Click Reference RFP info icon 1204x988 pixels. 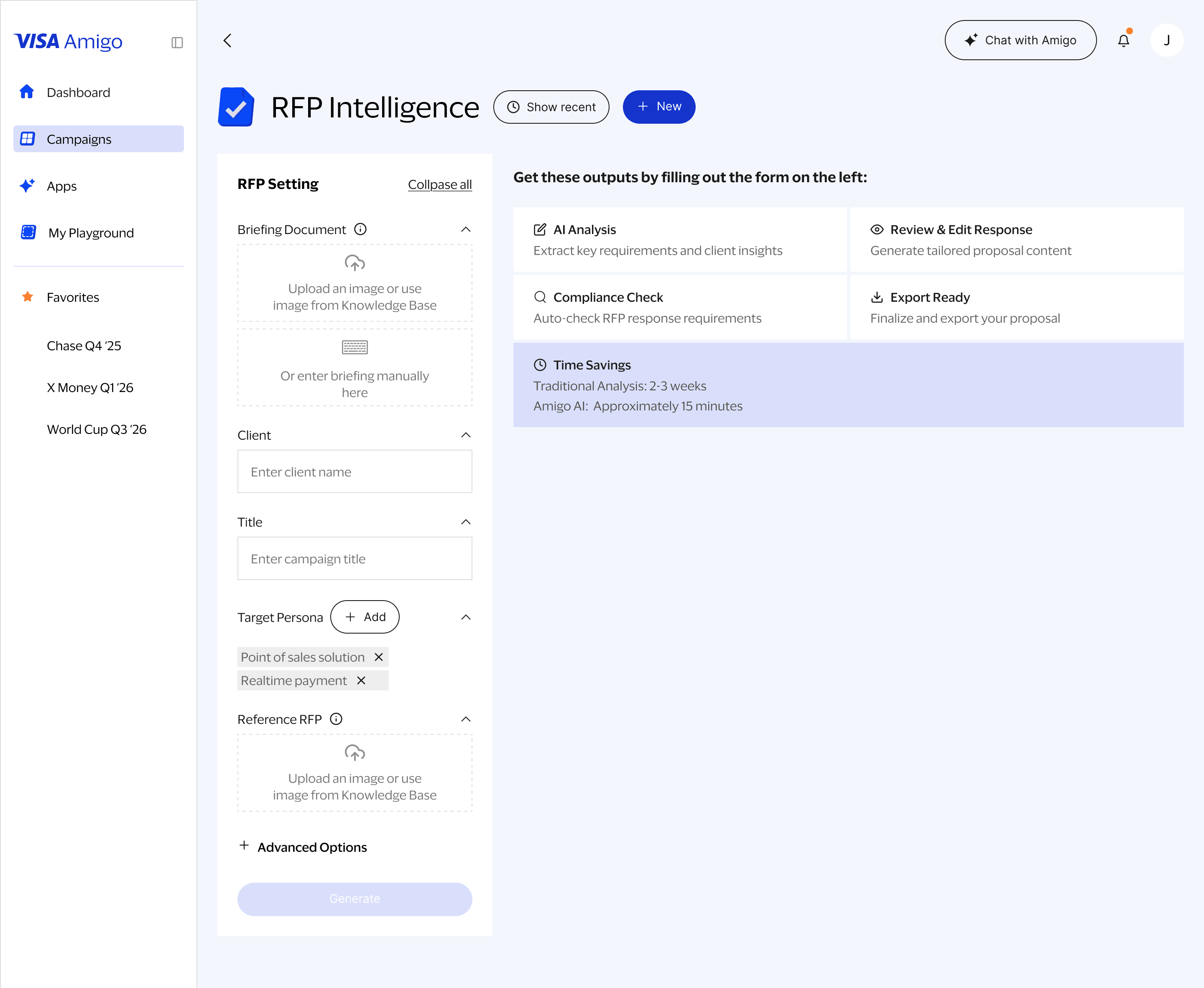coord(337,719)
